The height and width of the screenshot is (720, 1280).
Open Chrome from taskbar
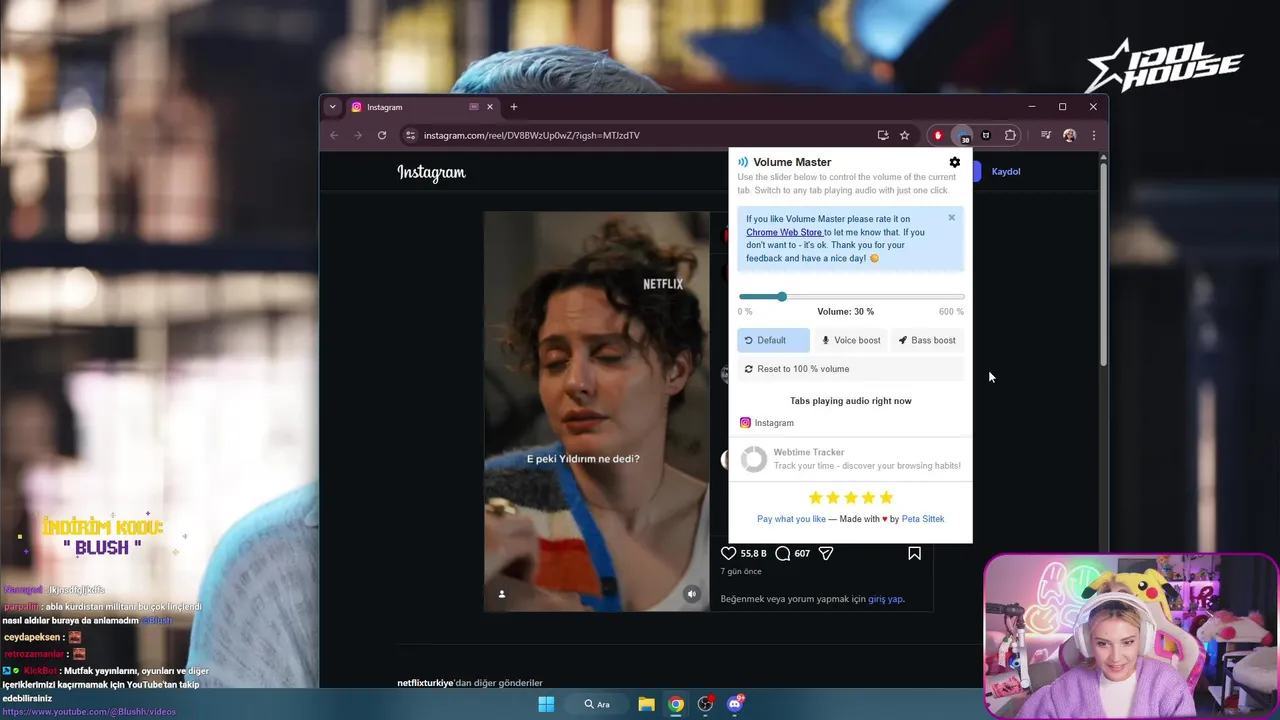pyautogui.click(x=676, y=704)
